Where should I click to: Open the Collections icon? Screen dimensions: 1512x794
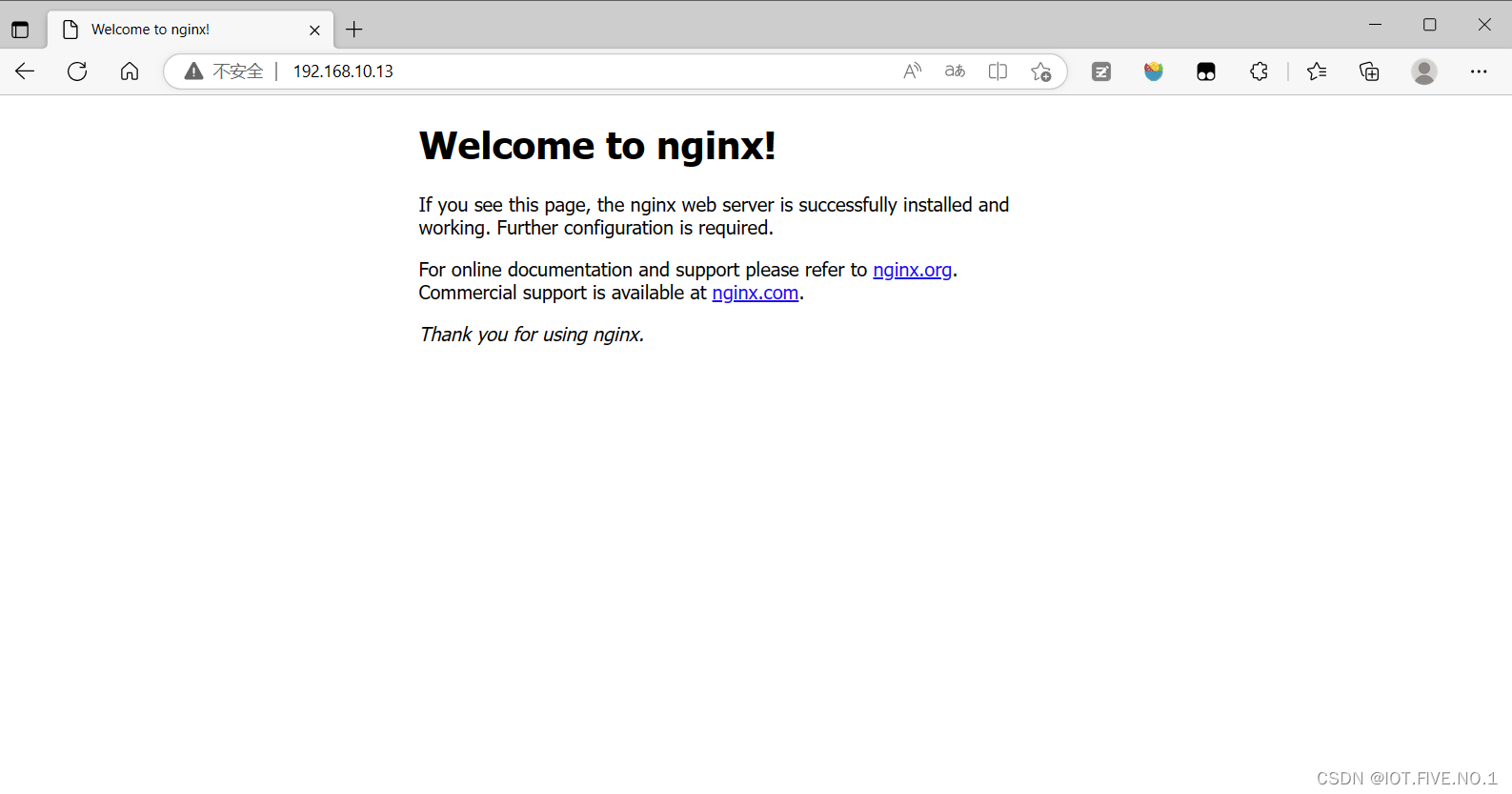(1369, 71)
